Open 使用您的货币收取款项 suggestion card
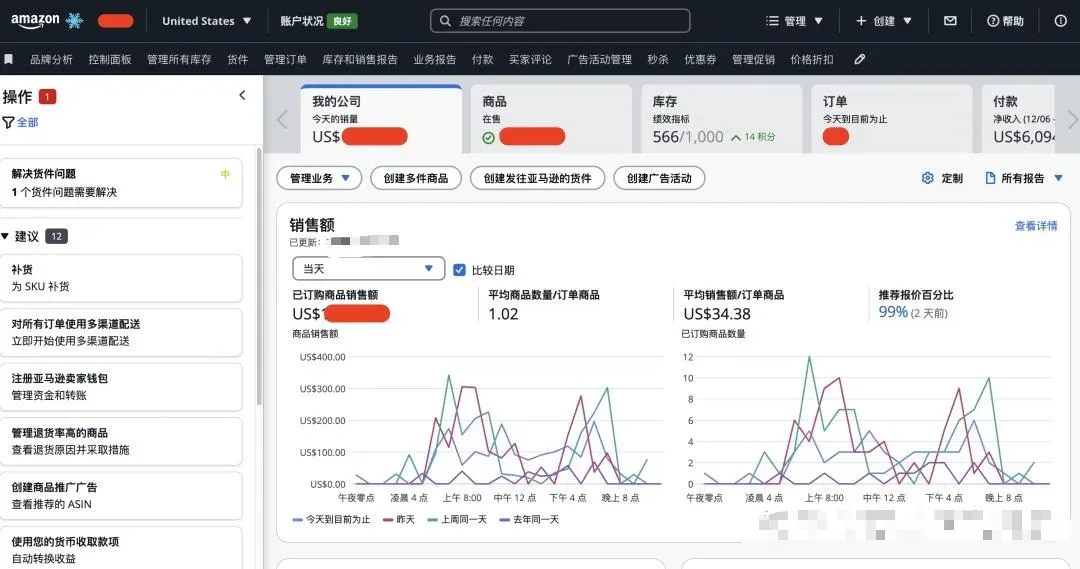Image resolution: width=1080 pixels, height=569 pixels. pyautogui.click(x=121, y=549)
